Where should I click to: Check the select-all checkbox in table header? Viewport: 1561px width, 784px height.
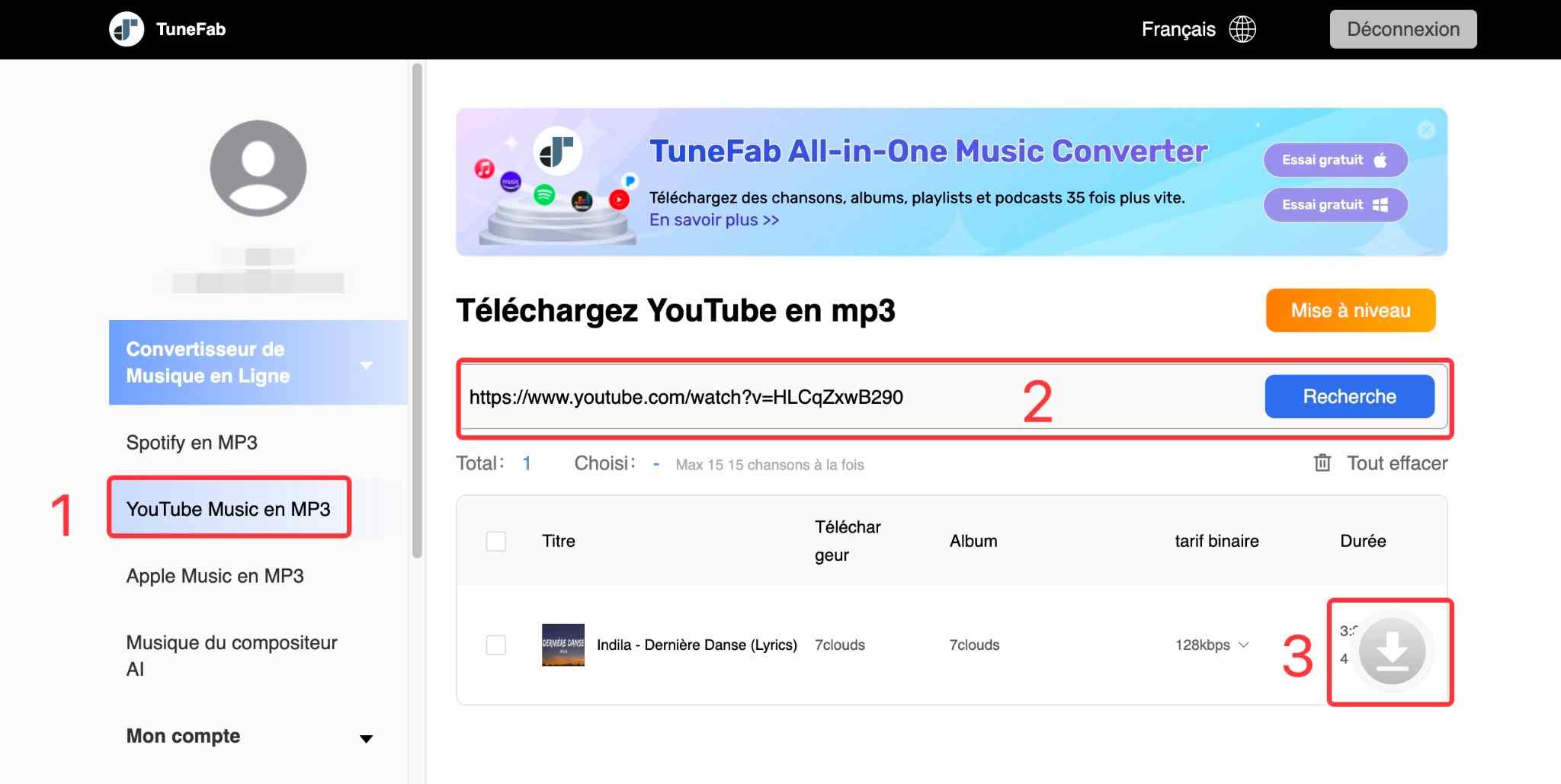pos(496,541)
